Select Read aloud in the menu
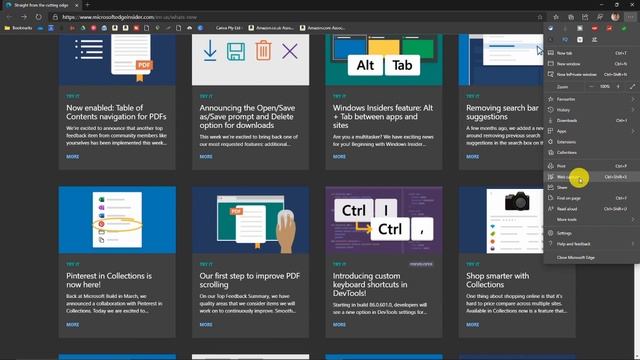 590,209
